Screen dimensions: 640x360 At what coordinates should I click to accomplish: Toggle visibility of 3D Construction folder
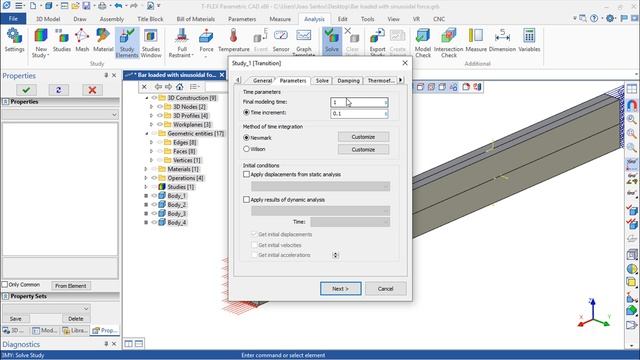pyautogui.click(x=154, y=98)
